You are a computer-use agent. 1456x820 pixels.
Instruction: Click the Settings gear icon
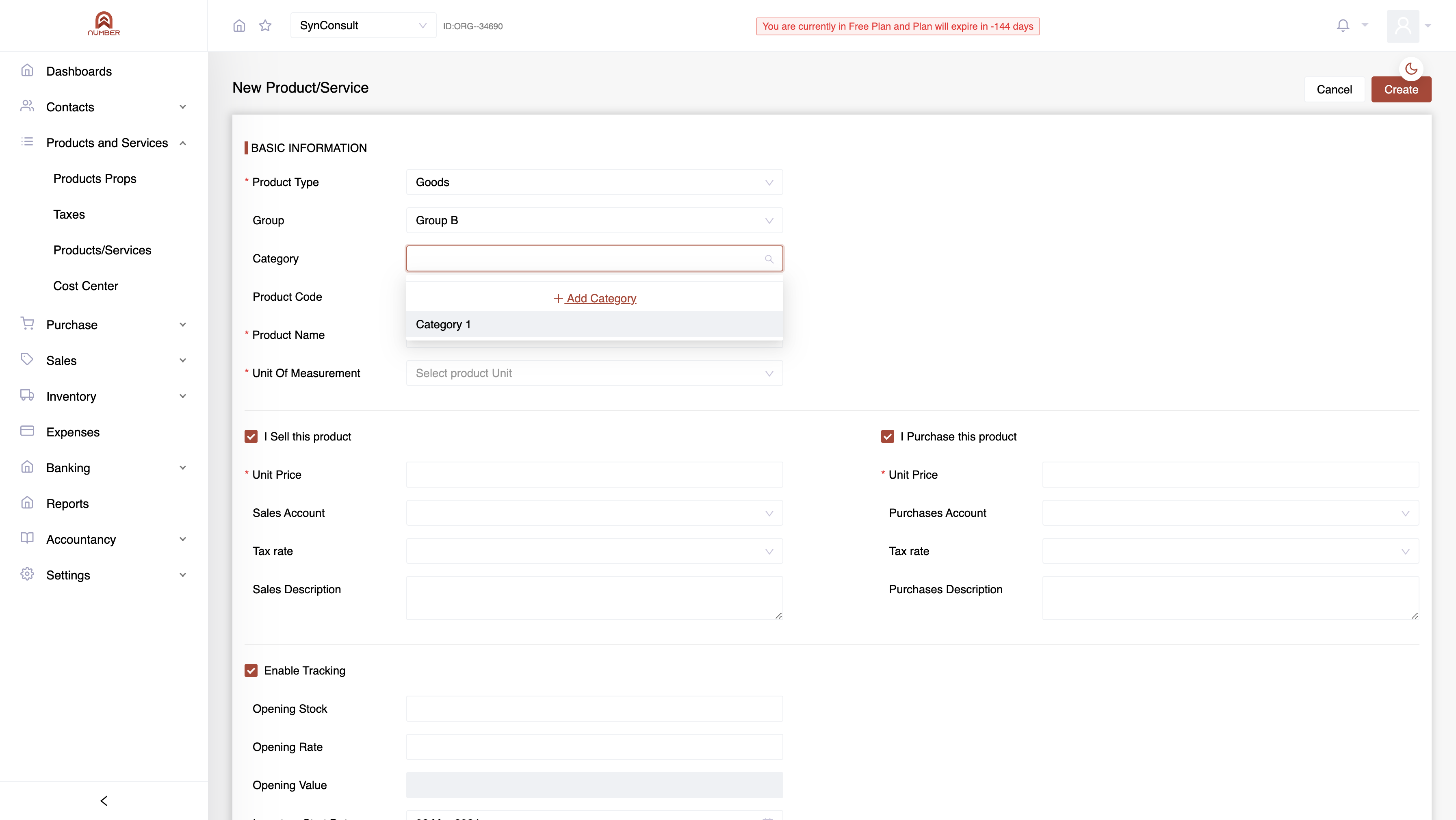[x=27, y=574]
